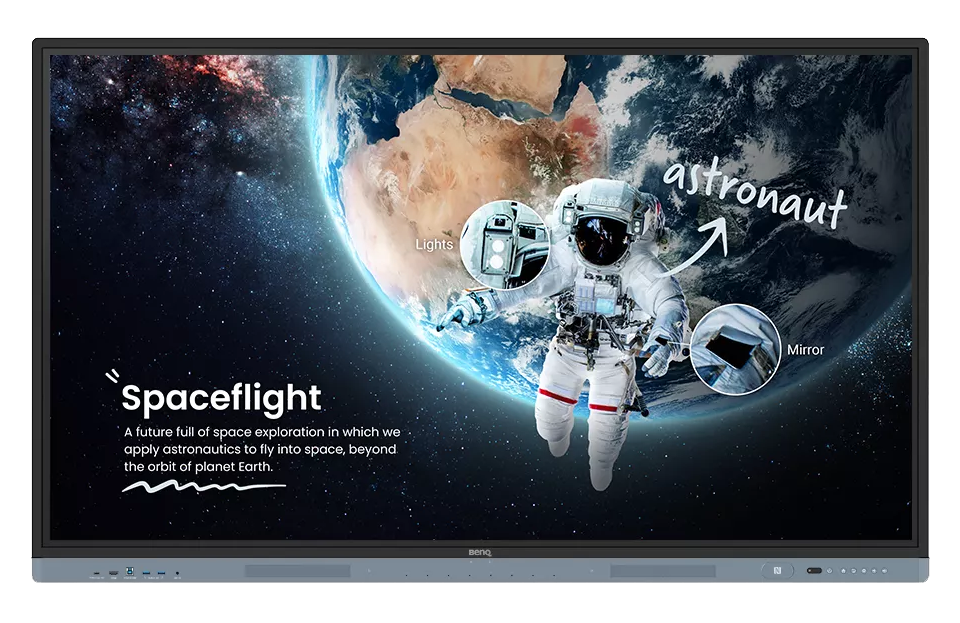This screenshot has height=623, width=960.
Task: Tap the left front speaker grille
Action: [x=297, y=571]
